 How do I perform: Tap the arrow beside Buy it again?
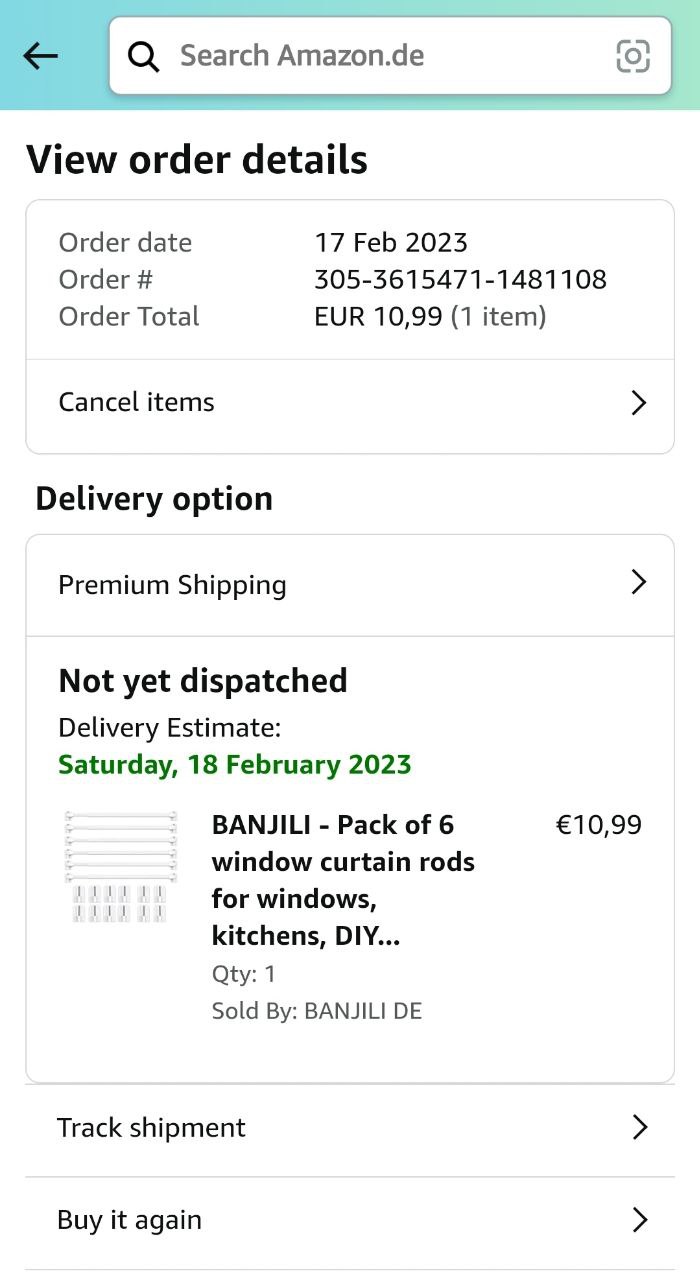tap(640, 1220)
